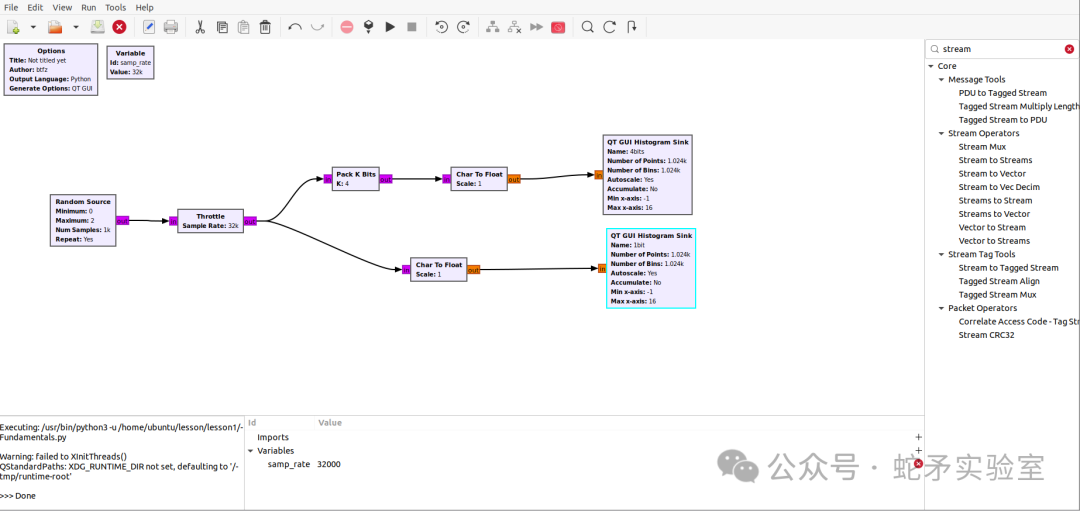Screen dimensions: 1080x511
Task: Disable the selected block
Action: (x=515, y=27)
